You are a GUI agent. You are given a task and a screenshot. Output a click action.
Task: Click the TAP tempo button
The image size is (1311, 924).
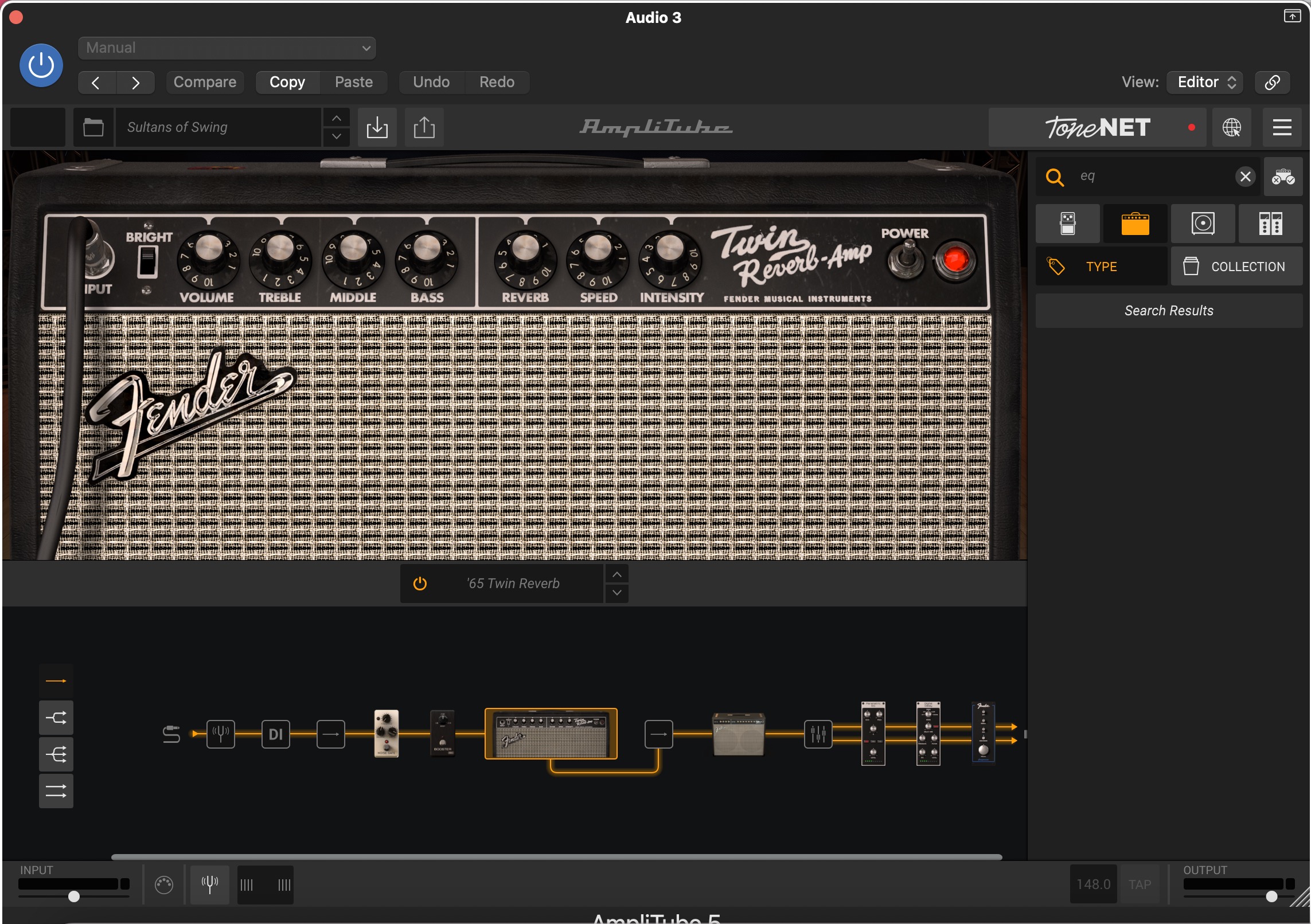coord(1140,884)
